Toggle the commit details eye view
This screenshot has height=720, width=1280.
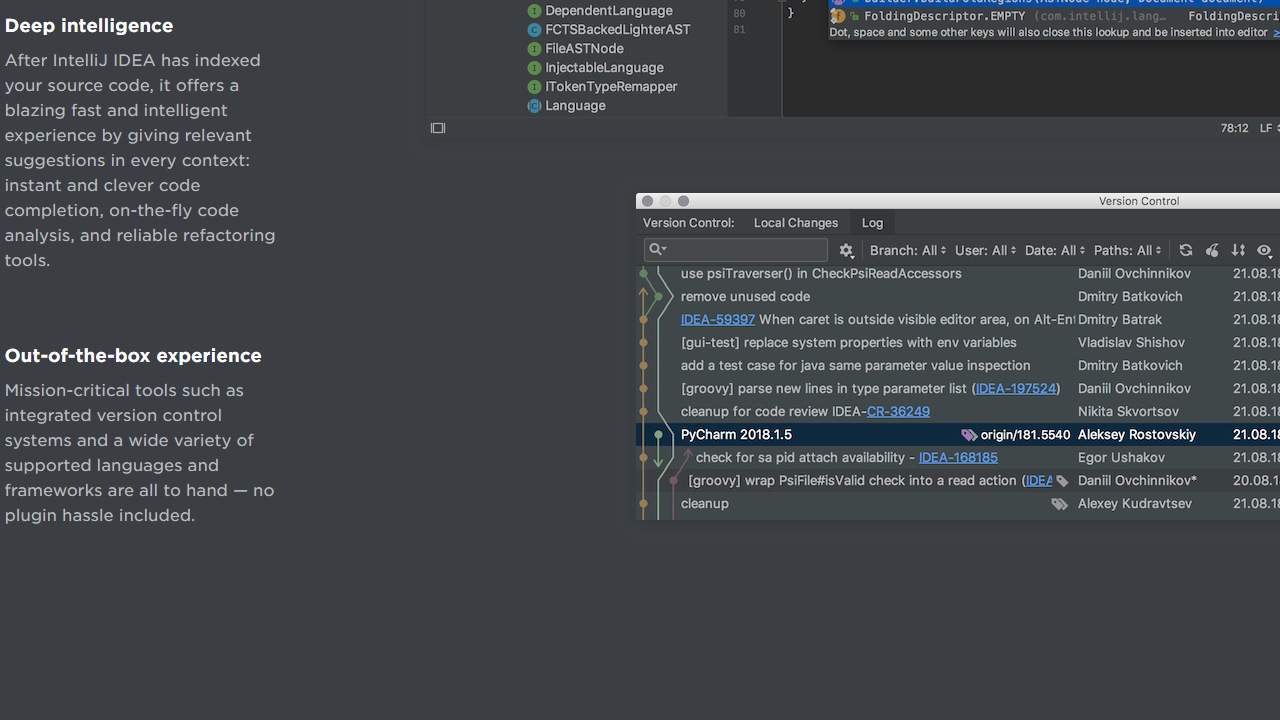pyautogui.click(x=1264, y=250)
